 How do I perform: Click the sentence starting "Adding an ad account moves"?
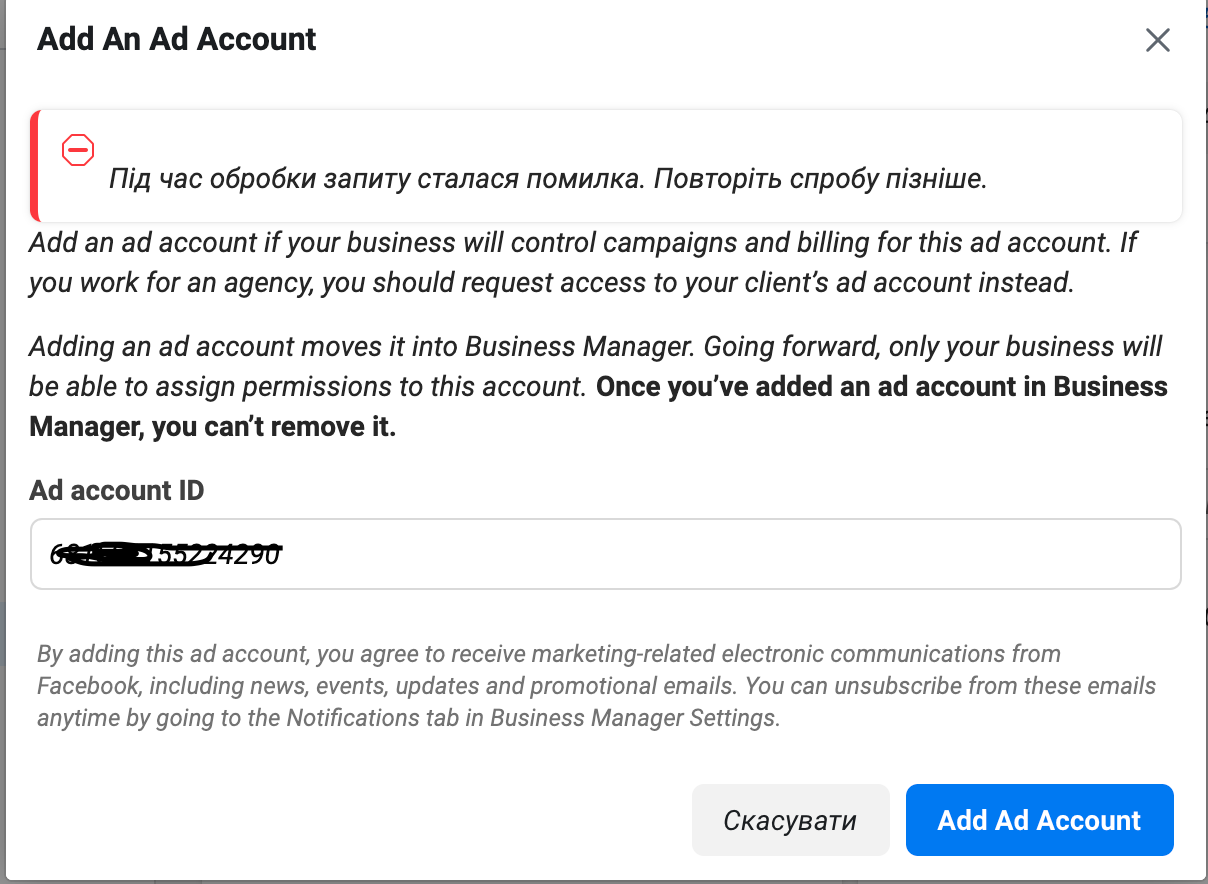tap(360, 347)
